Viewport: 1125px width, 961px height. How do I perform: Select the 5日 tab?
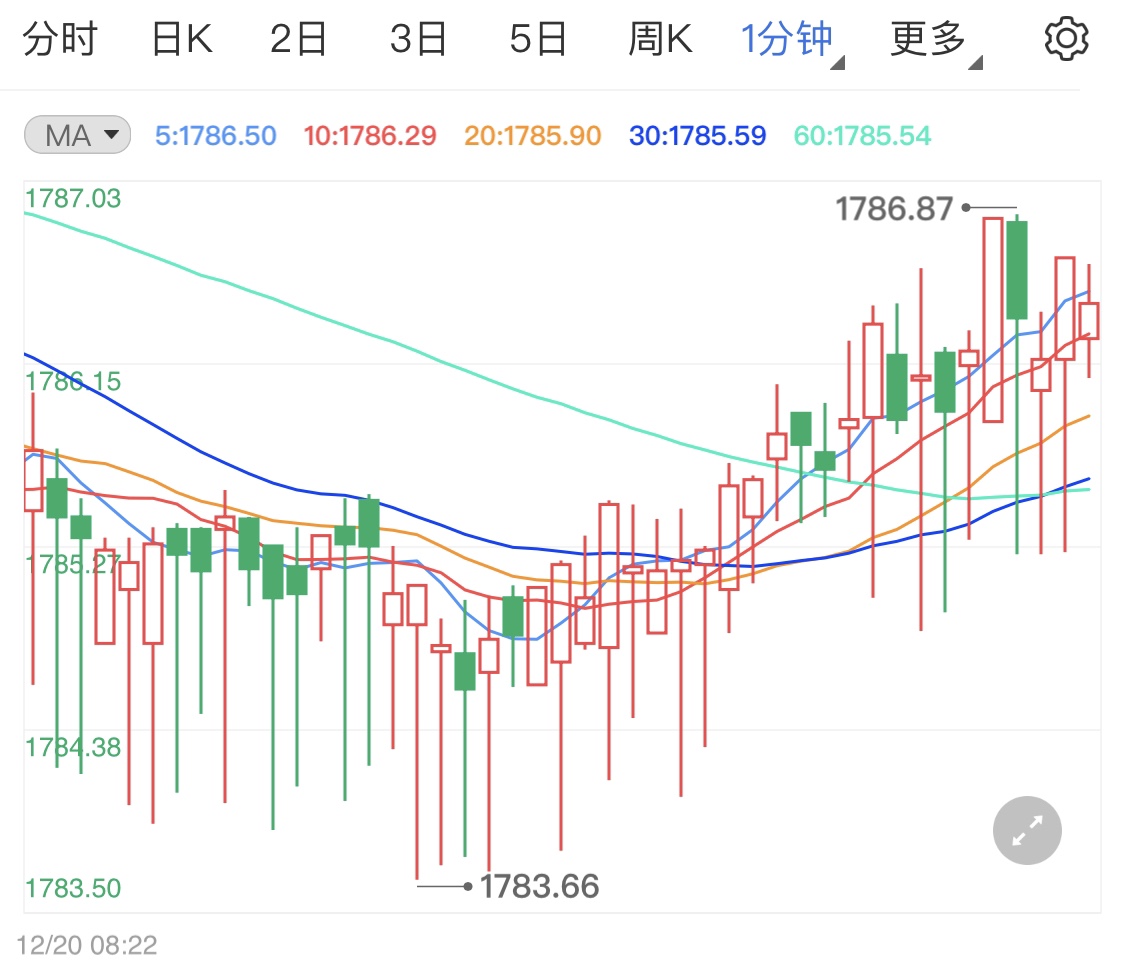(538, 39)
